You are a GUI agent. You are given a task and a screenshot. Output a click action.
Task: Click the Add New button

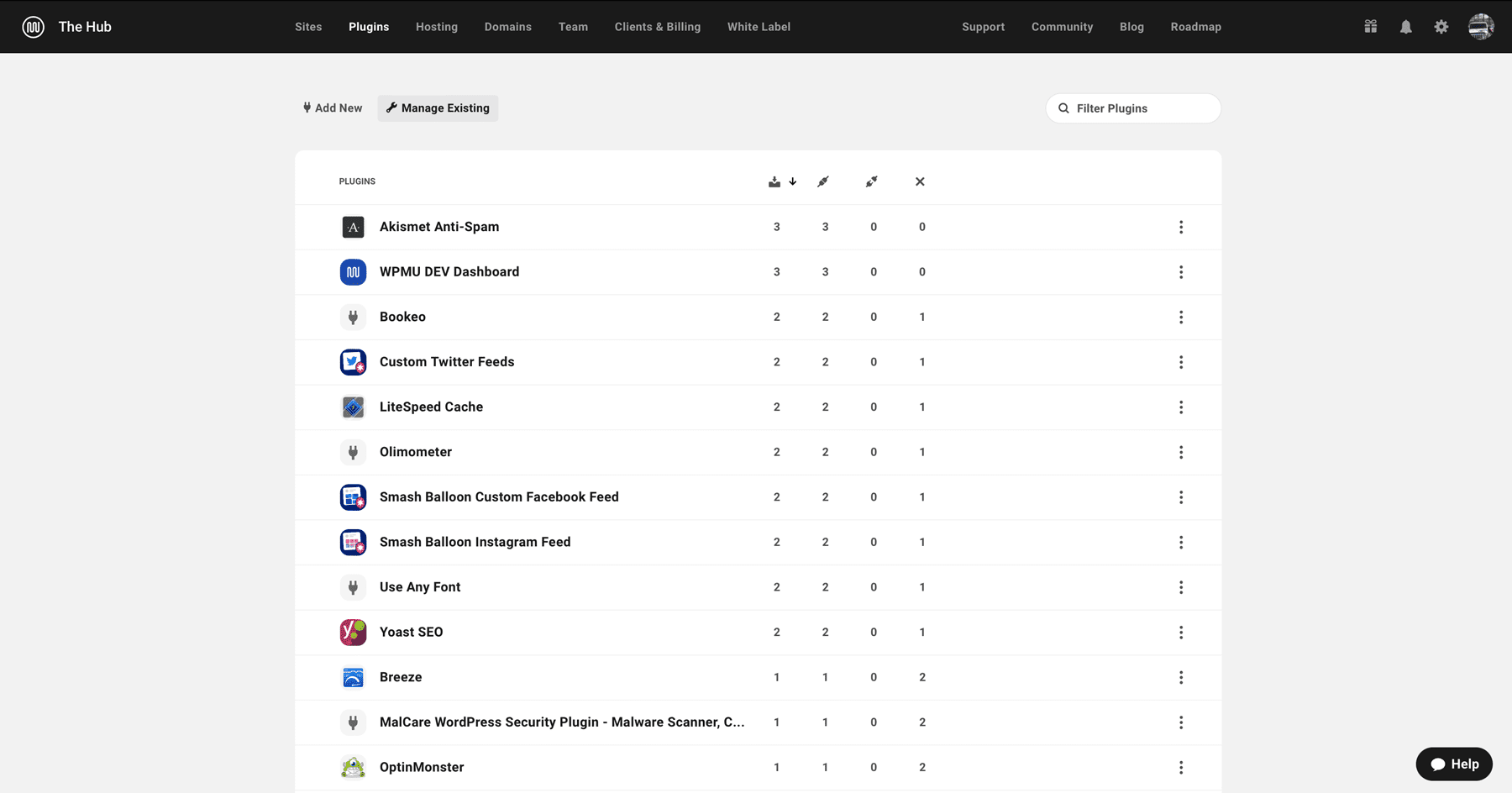(332, 108)
